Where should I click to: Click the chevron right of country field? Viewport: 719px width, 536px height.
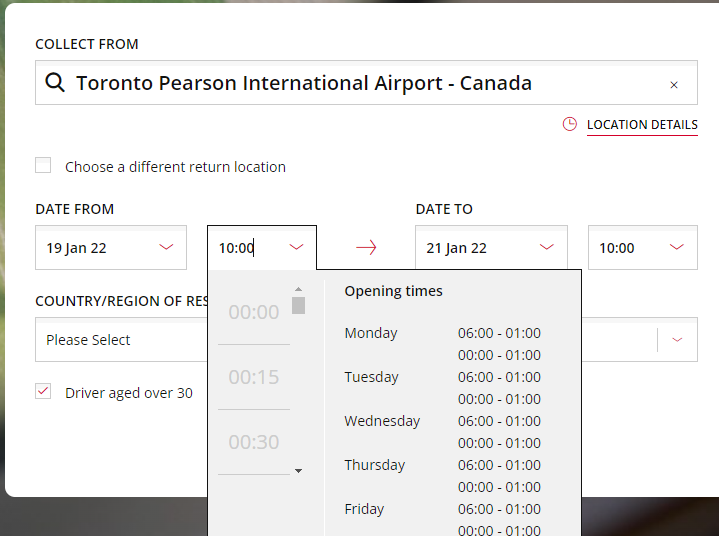pyautogui.click(x=678, y=340)
